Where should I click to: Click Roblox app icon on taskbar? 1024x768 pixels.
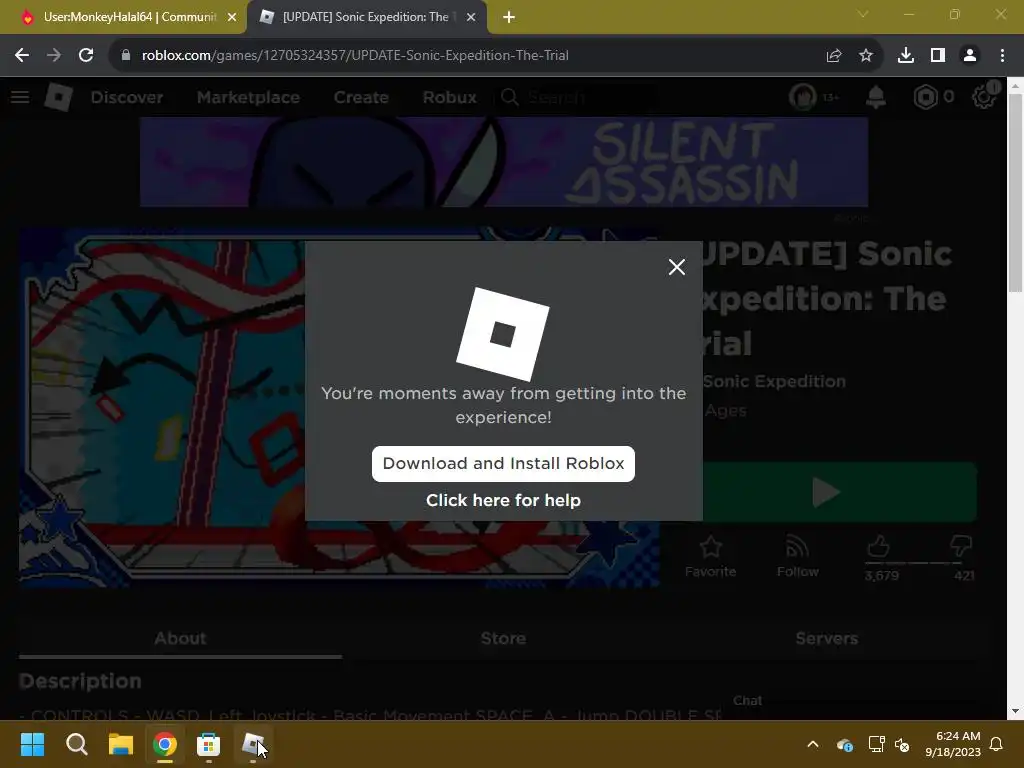pyautogui.click(x=253, y=744)
